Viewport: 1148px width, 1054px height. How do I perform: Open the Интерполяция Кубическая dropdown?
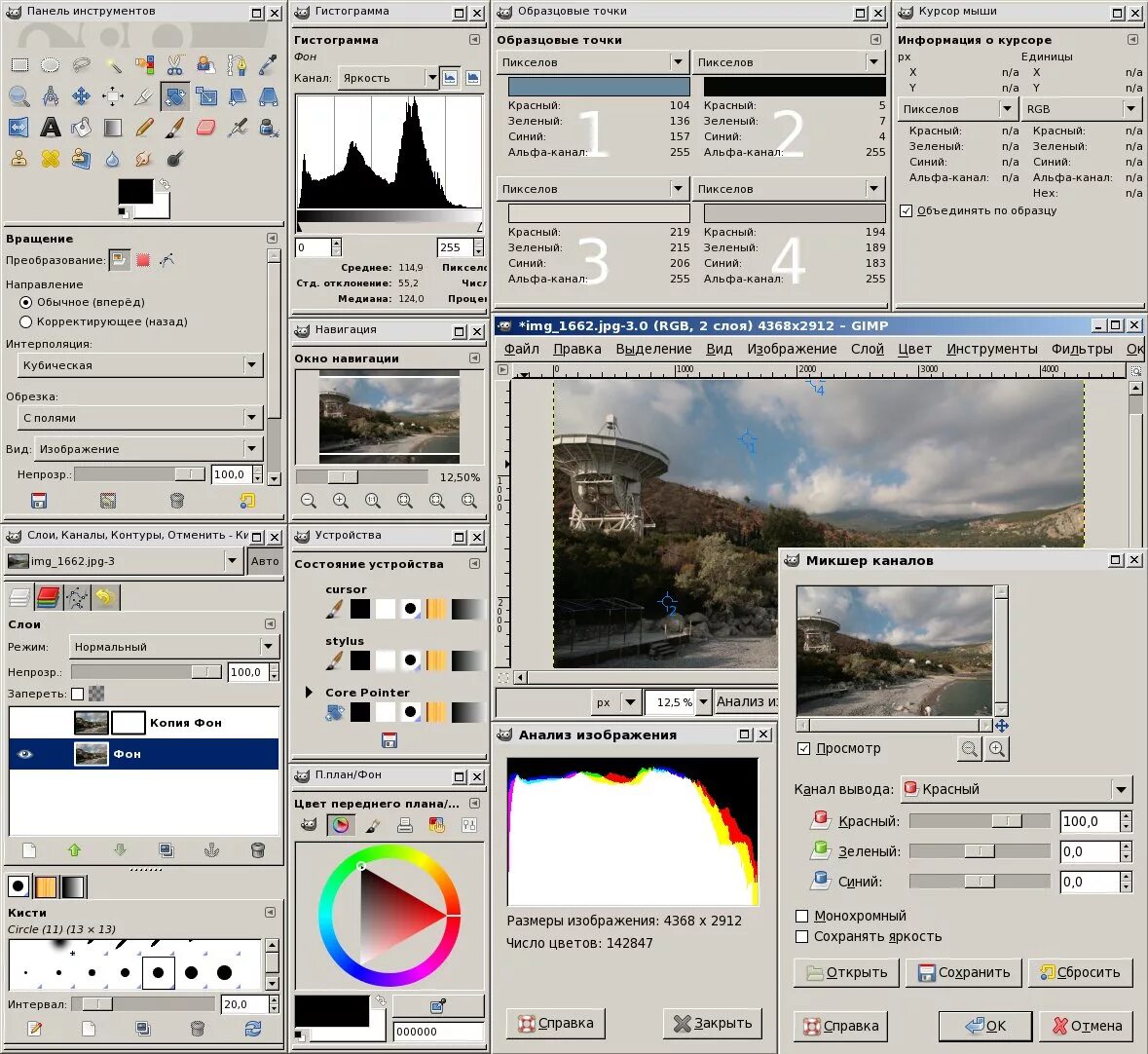coord(140,364)
